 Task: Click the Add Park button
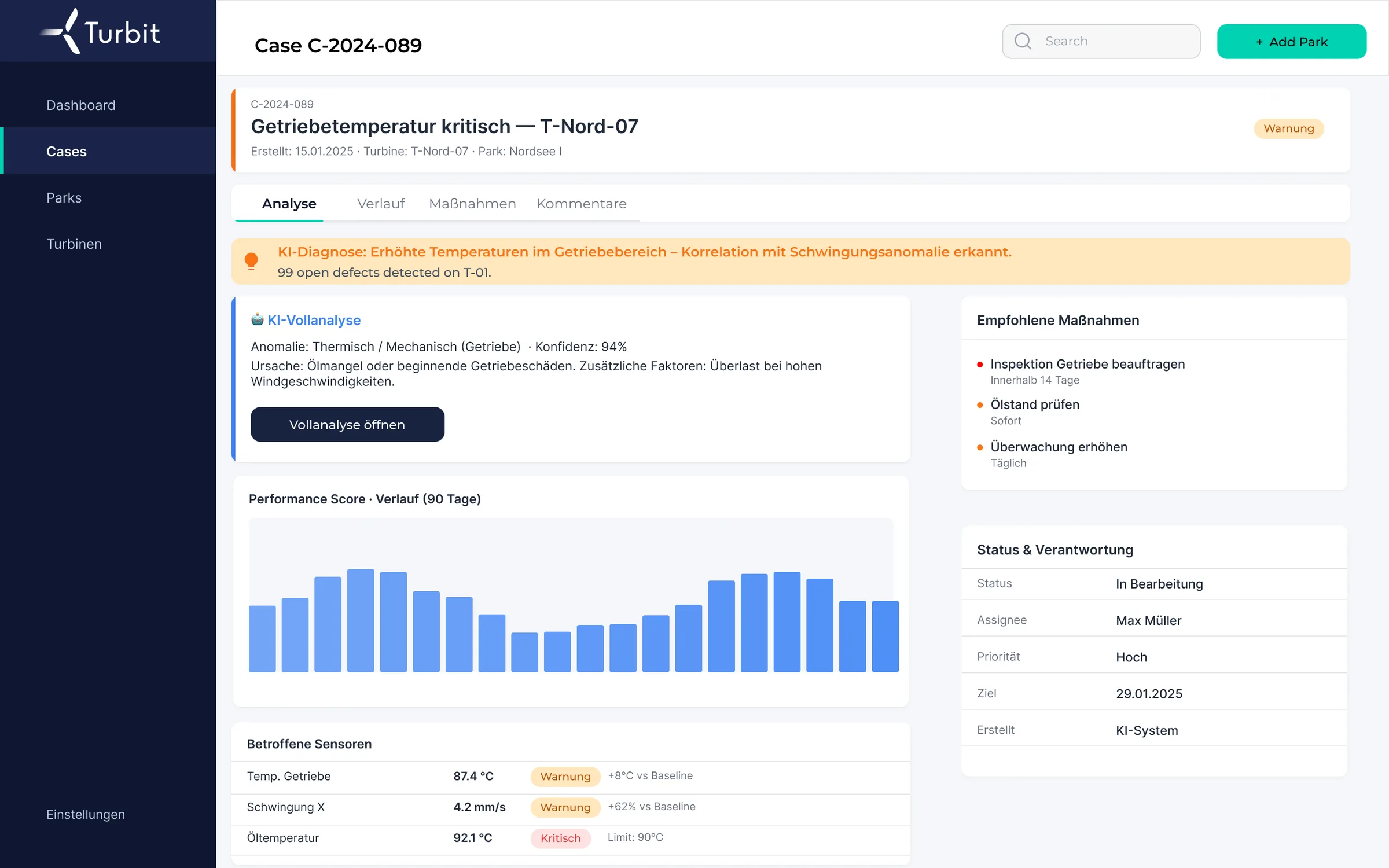(x=1292, y=42)
